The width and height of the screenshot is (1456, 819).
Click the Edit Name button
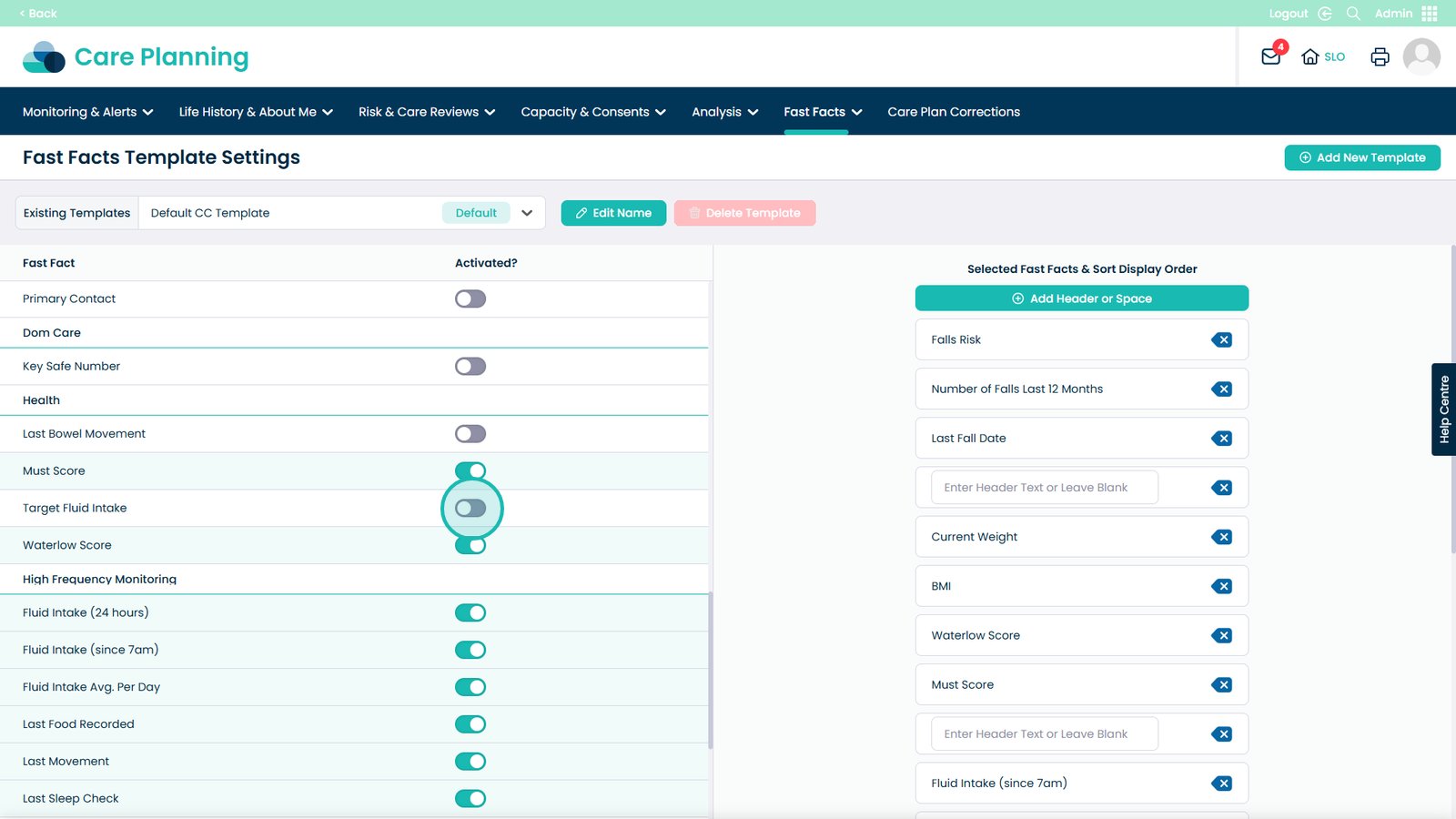(x=613, y=213)
